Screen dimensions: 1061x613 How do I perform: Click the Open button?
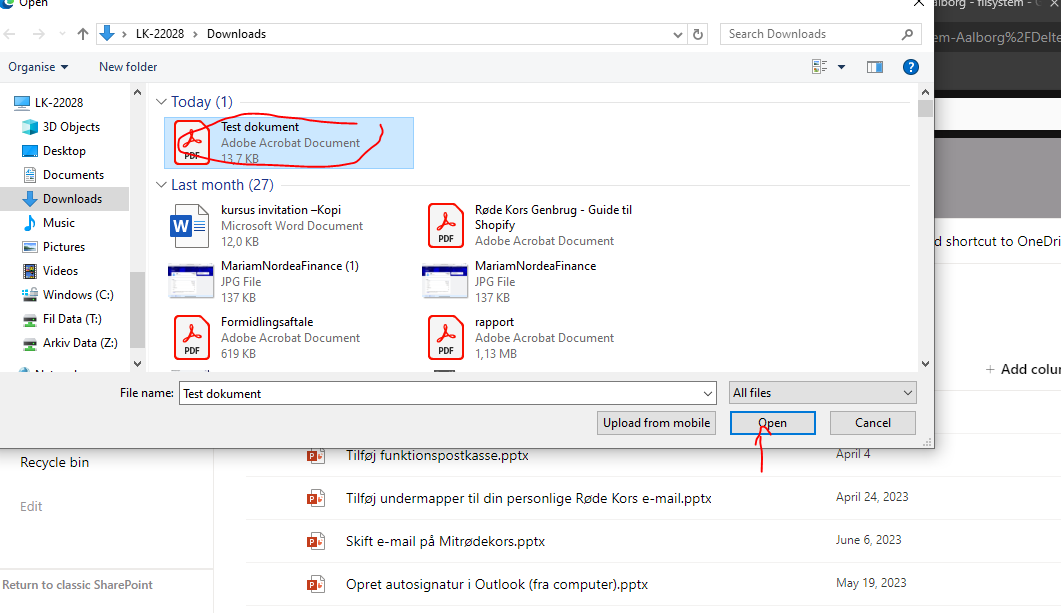(x=773, y=423)
